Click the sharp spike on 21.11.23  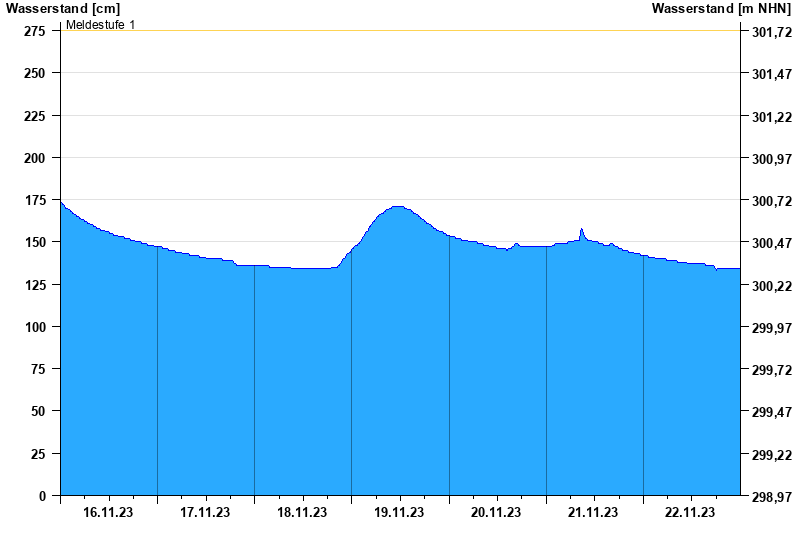pos(581,229)
